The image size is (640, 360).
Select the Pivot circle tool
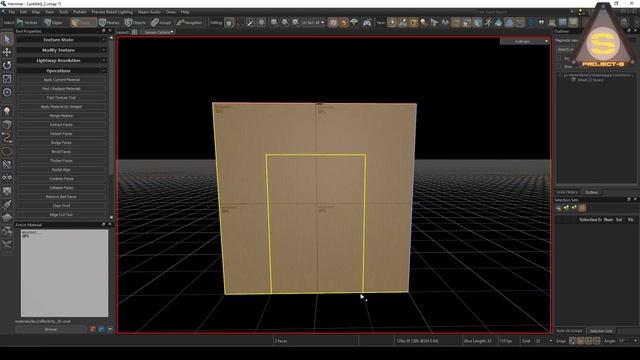pyautogui.click(x=7, y=92)
